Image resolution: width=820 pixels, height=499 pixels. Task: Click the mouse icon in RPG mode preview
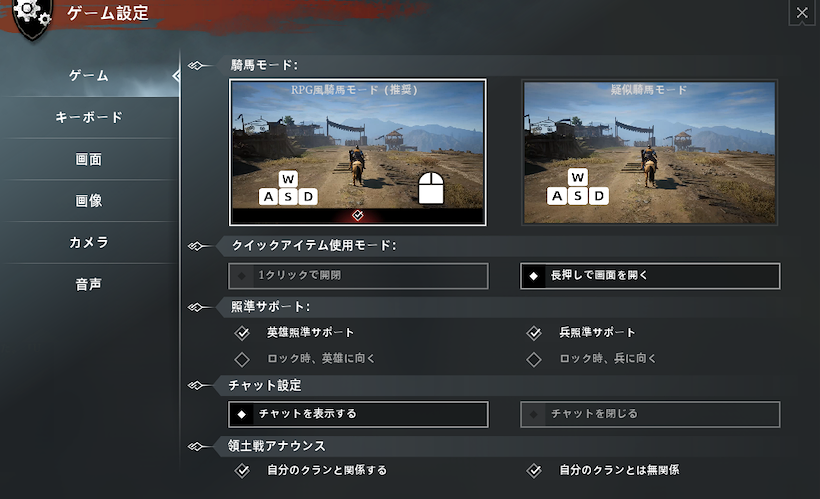(431, 188)
